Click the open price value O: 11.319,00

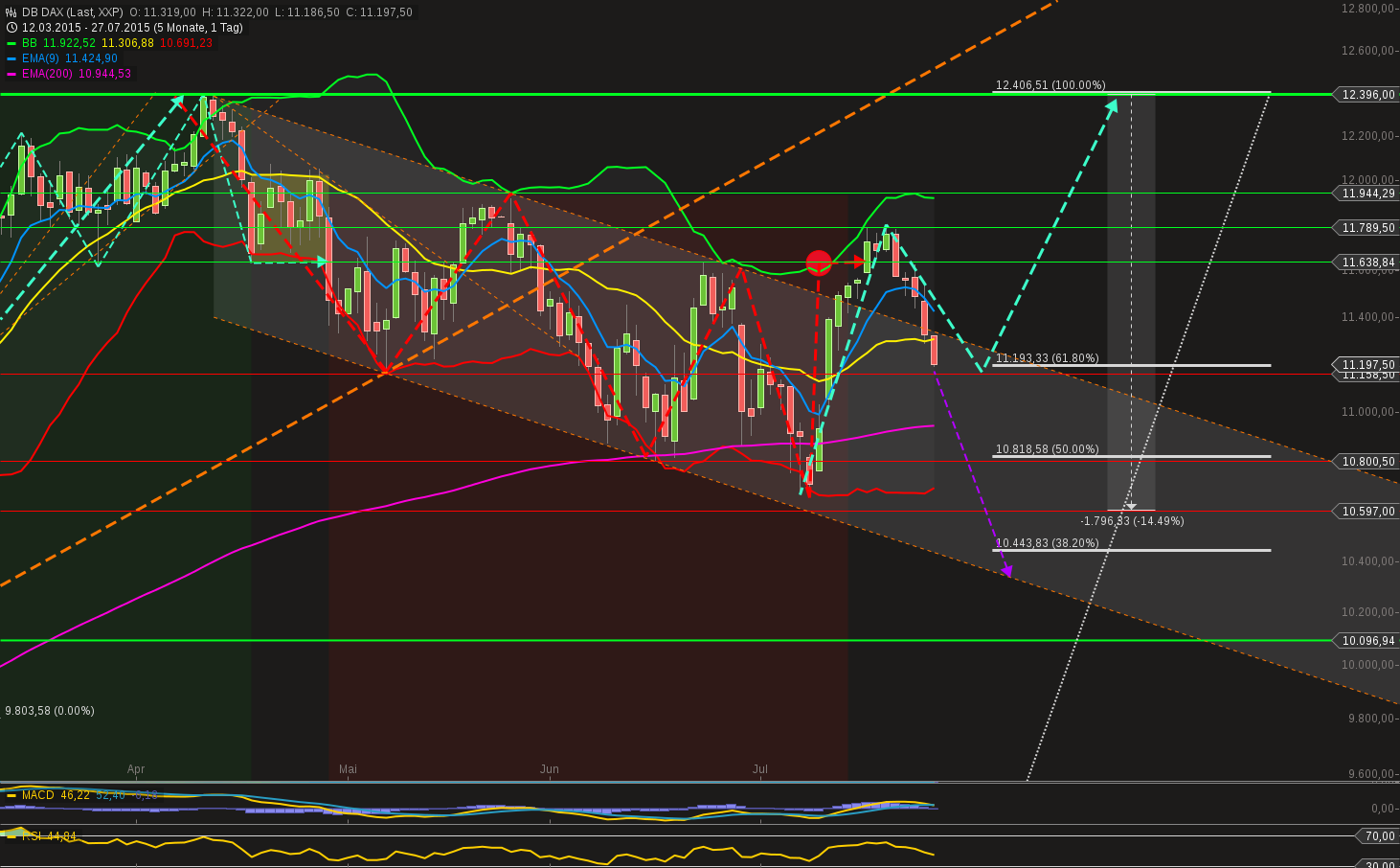tap(163, 12)
